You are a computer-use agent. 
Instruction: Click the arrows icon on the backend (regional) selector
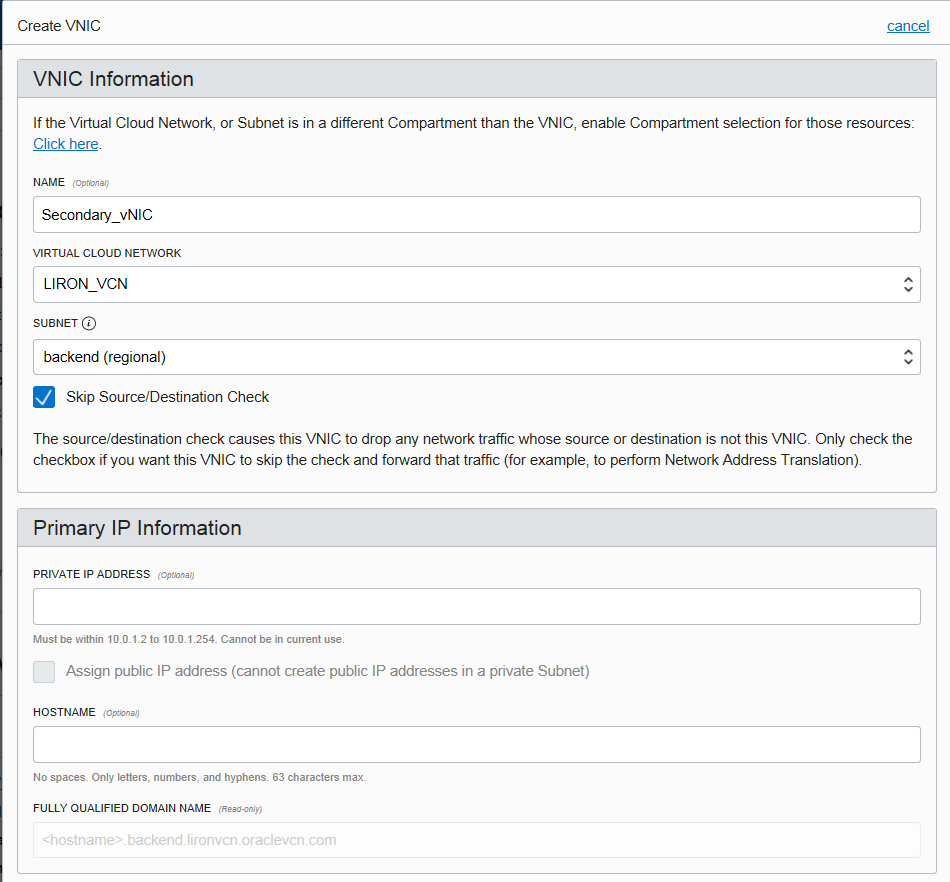[908, 357]
